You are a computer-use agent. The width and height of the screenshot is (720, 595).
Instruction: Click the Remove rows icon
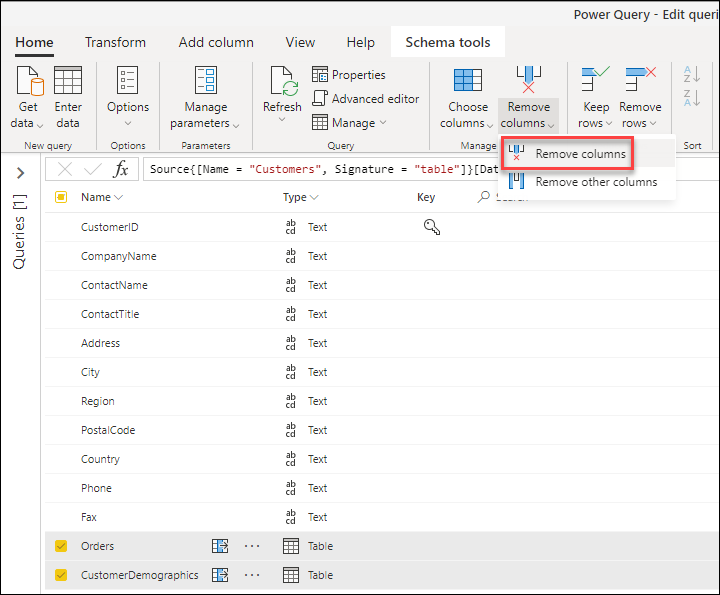(640, 79)
